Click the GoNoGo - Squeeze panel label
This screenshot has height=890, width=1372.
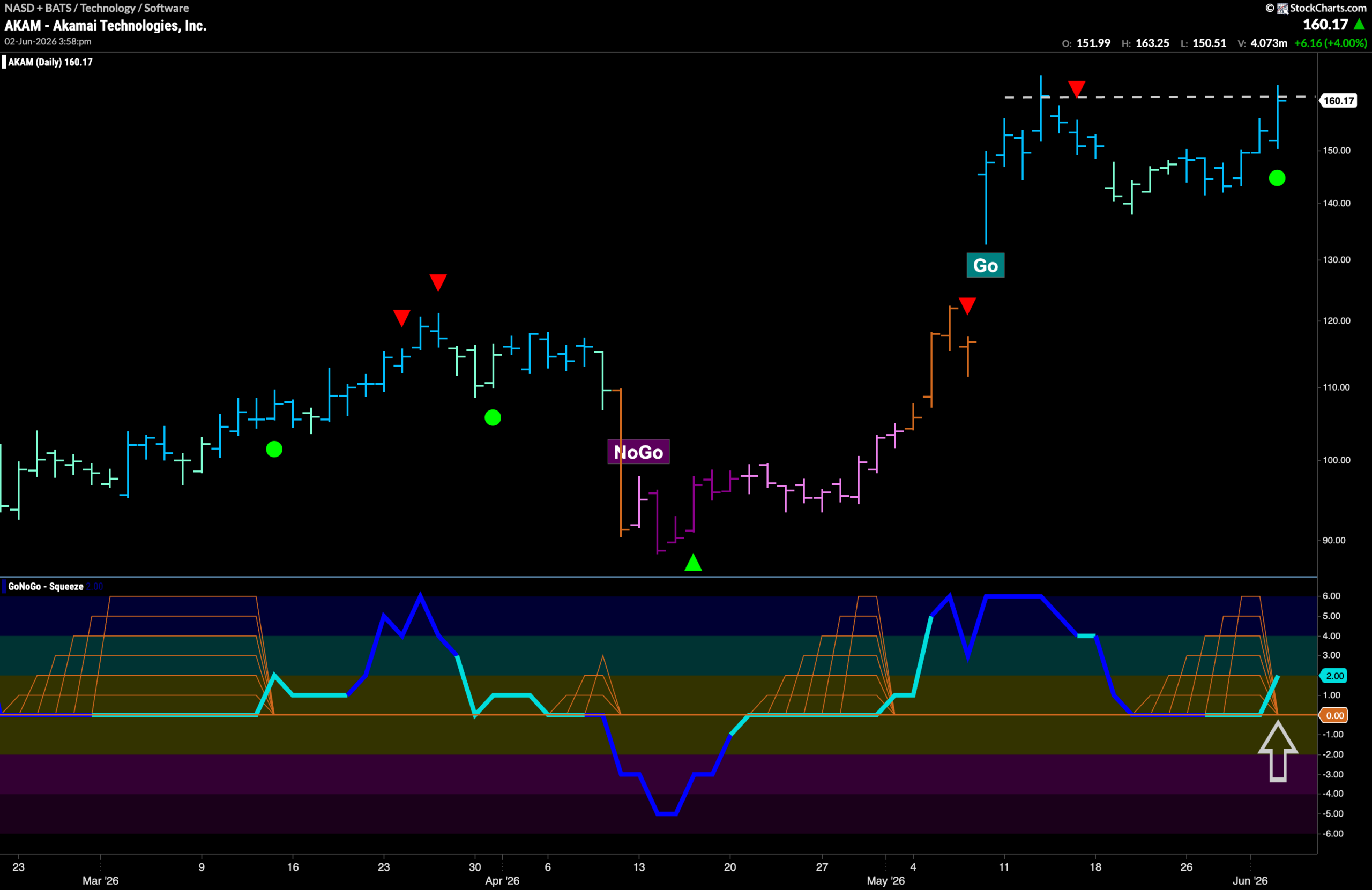46,586
